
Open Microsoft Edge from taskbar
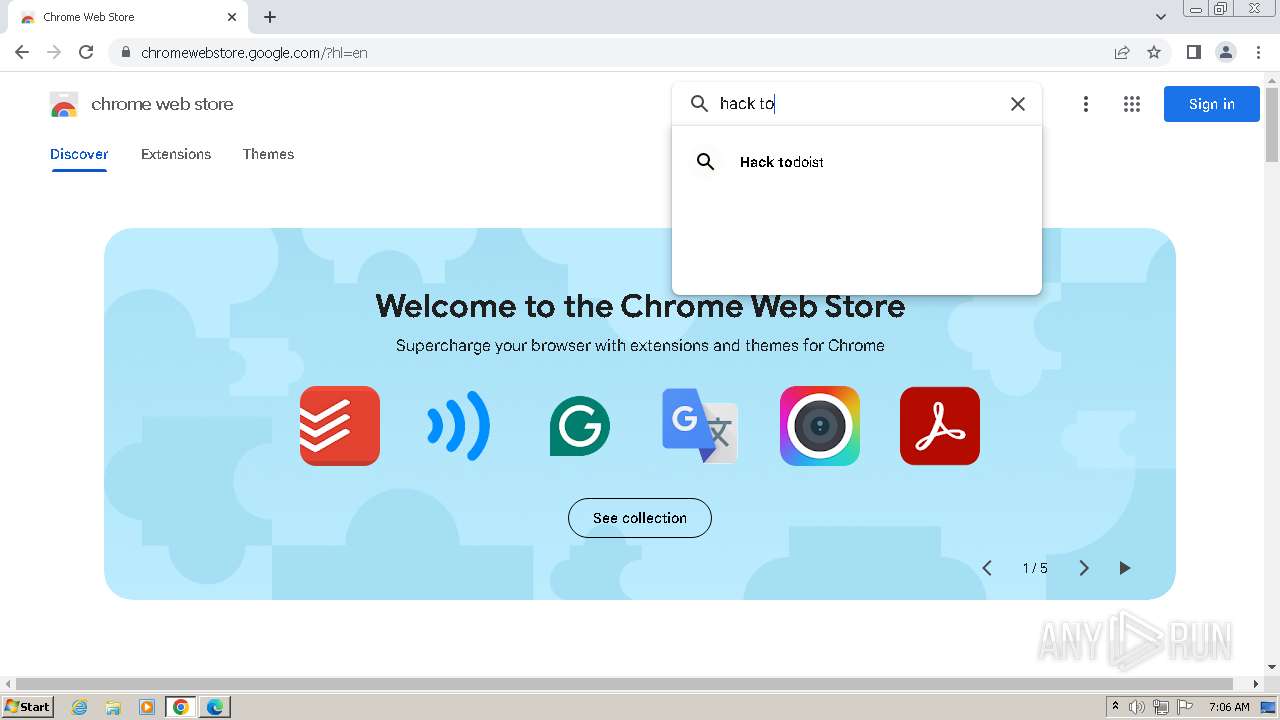pyautogui.click(x=215, y=707)
